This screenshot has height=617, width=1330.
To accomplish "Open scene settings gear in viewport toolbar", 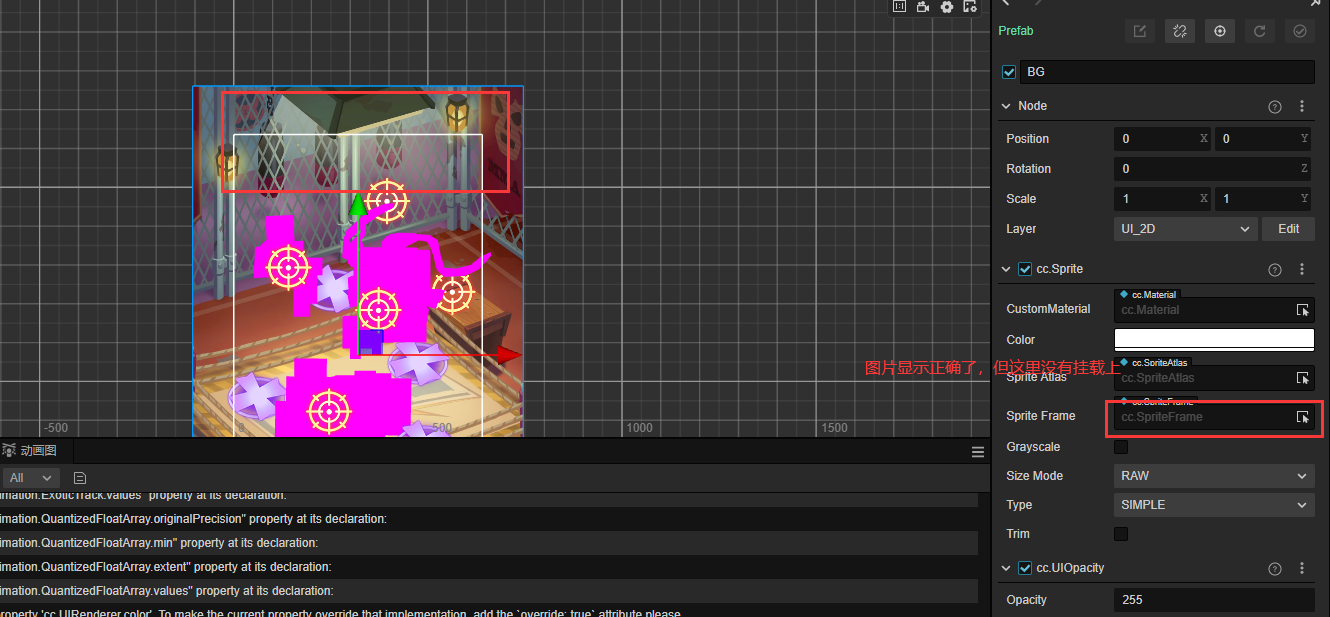I will pos(947,7).
